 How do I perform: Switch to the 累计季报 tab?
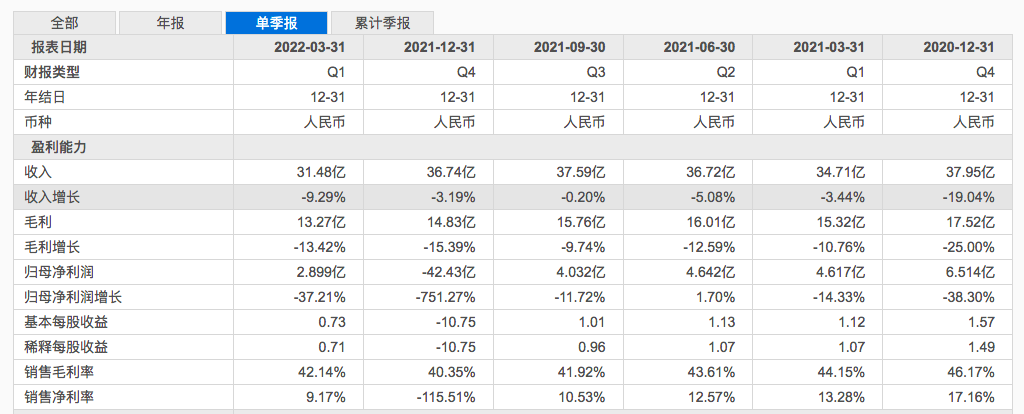point(381,22)
